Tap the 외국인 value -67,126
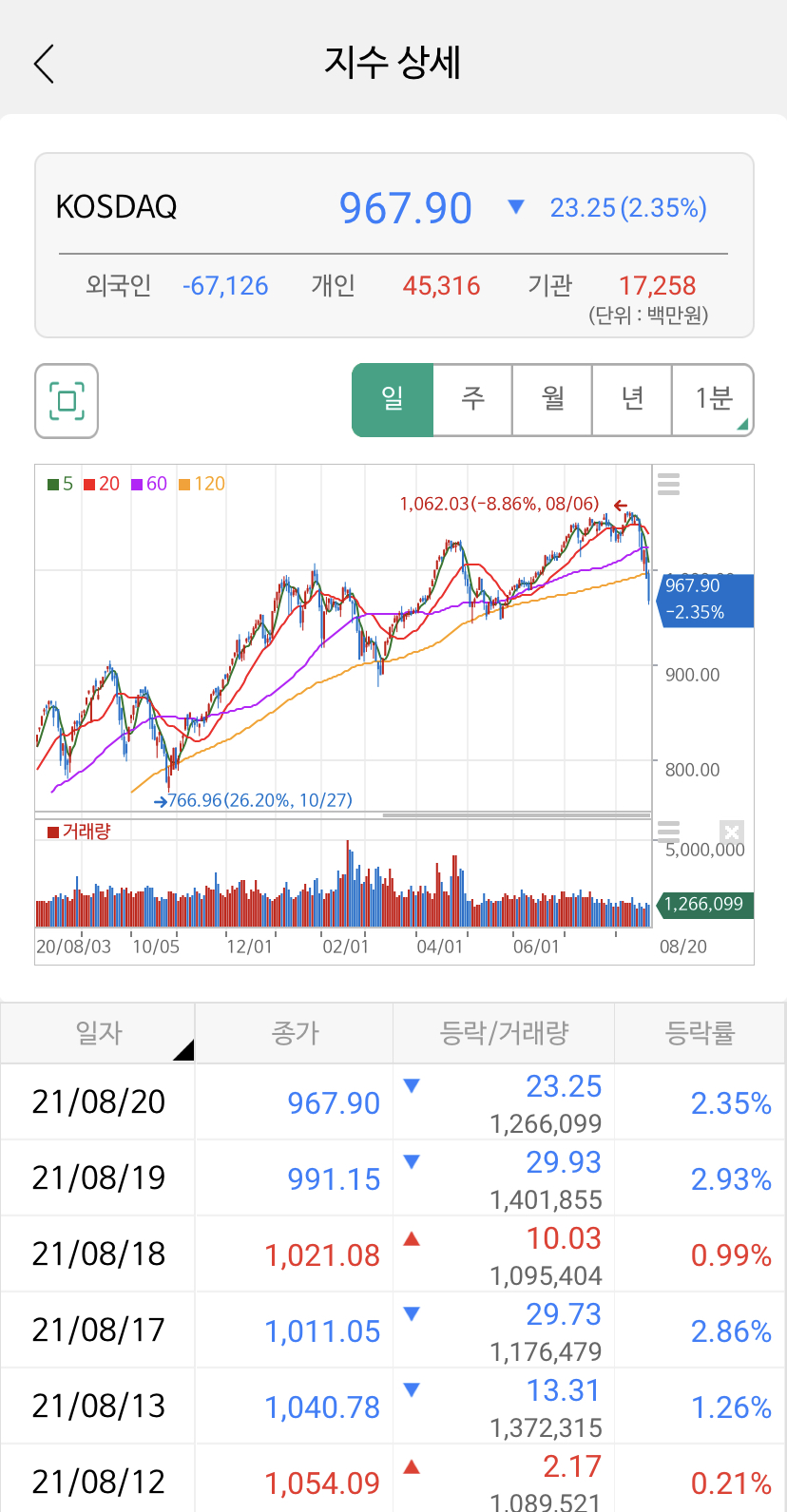The width and height of the screenshot is (787, 1512). (x=225, y=285)
